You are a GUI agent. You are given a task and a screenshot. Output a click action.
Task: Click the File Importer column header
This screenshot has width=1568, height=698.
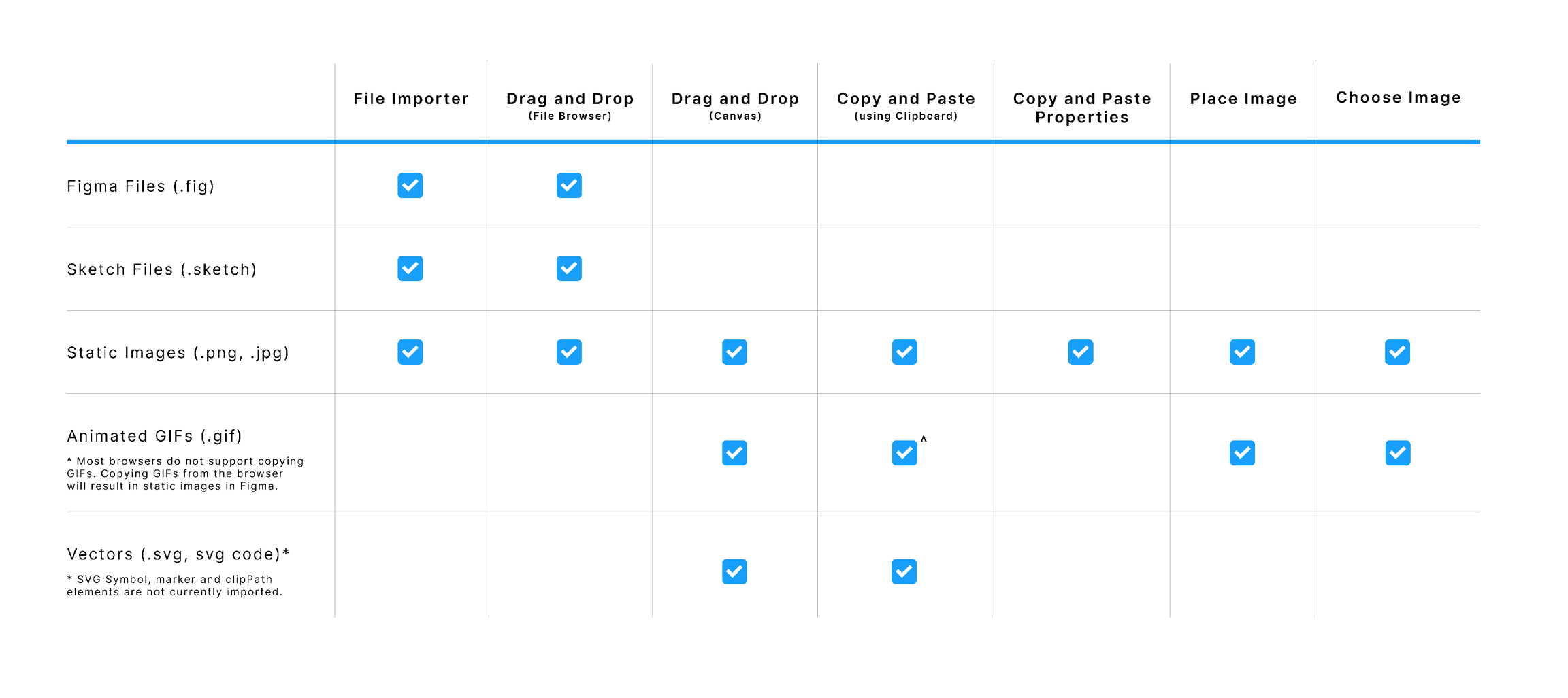point(411,99)
